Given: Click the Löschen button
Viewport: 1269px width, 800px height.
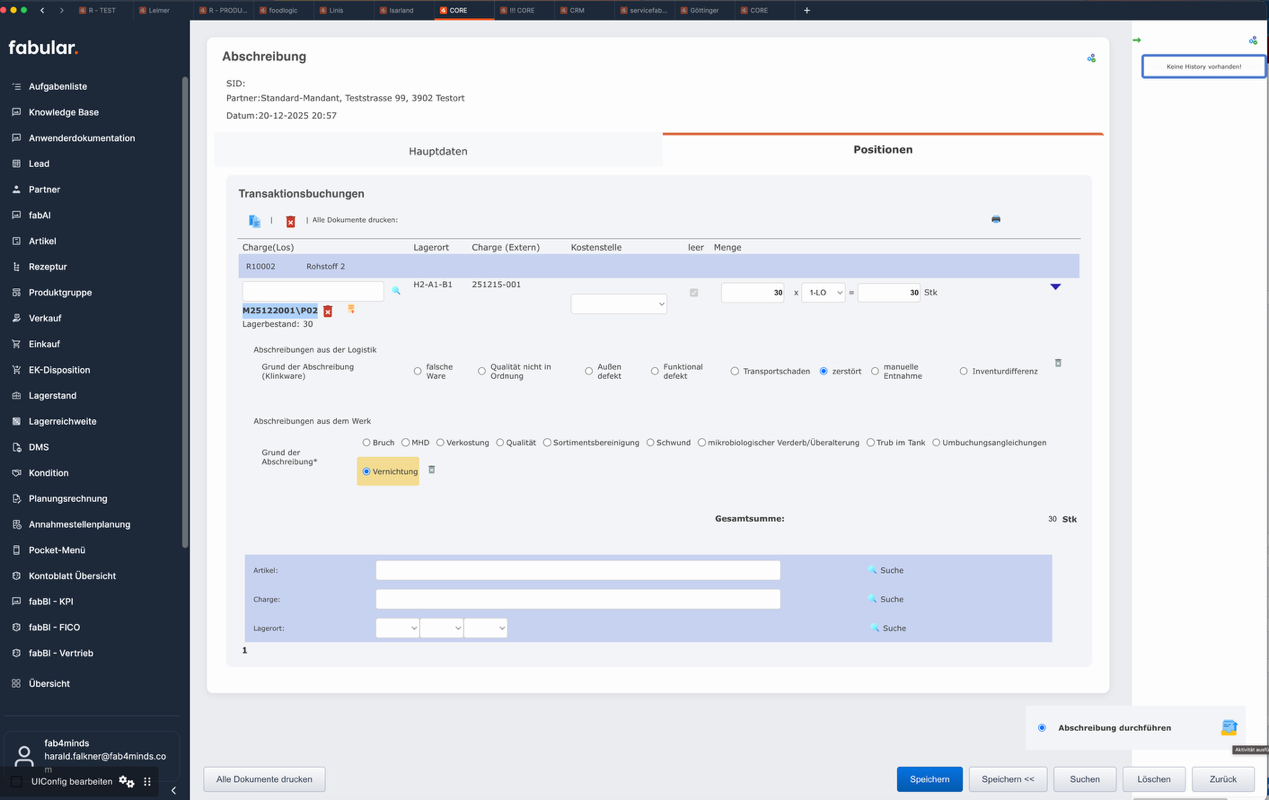Looking at the screenshot, I should [x=1153, y=779].
